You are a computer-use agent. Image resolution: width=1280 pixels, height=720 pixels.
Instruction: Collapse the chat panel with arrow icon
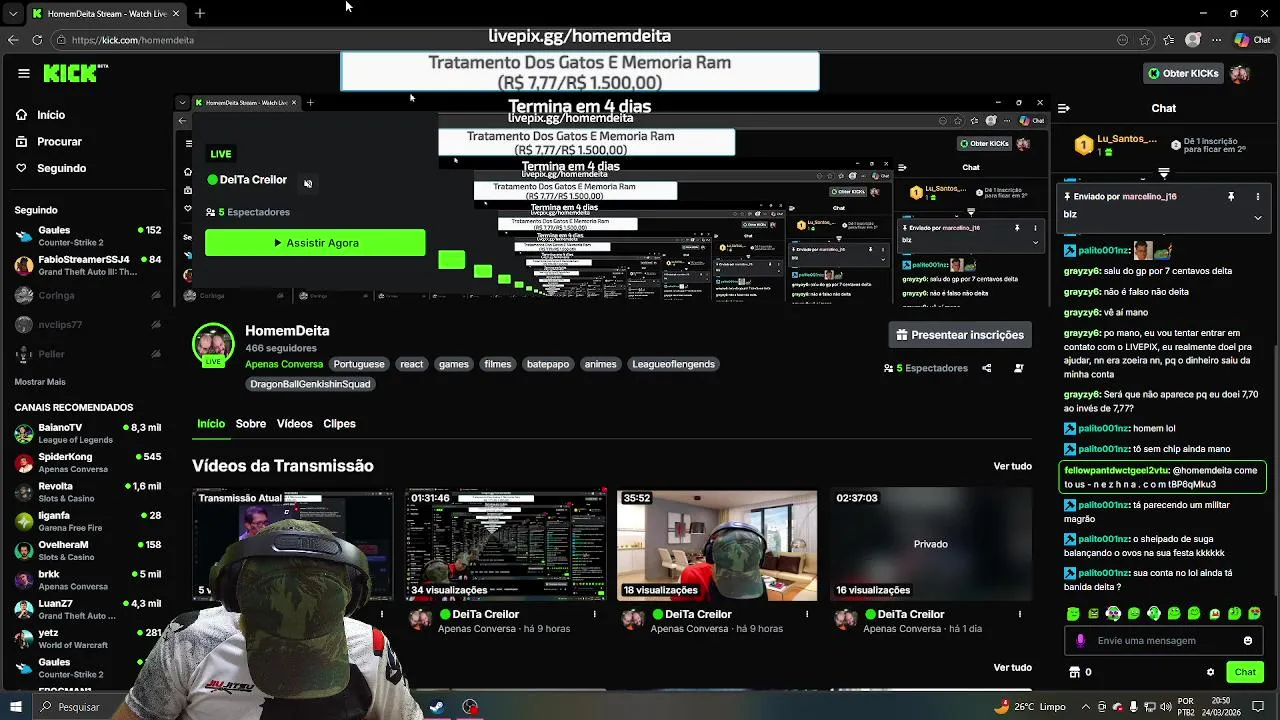(1064, 108)
